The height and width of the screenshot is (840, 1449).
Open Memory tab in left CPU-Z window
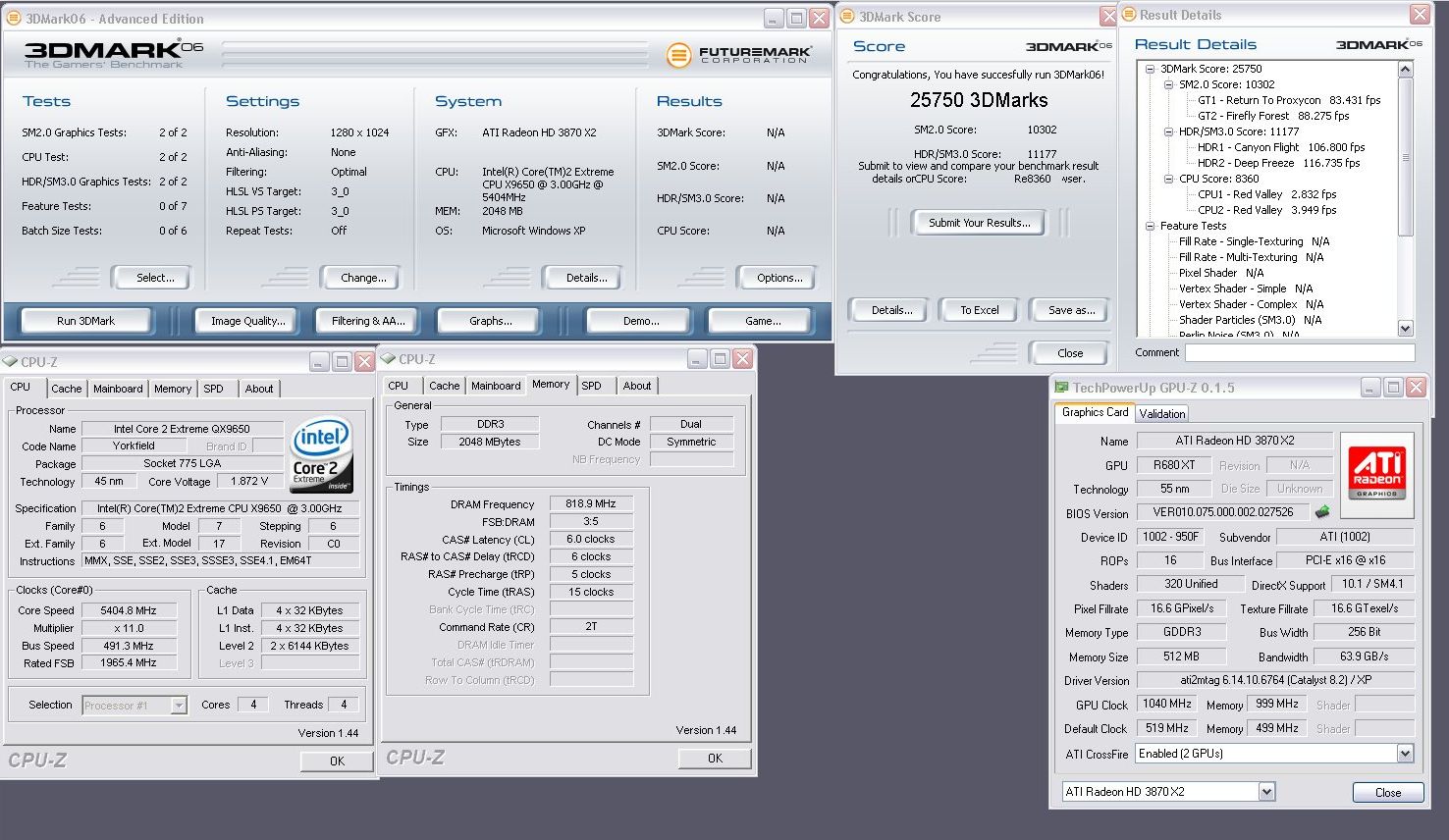point(173,389)
